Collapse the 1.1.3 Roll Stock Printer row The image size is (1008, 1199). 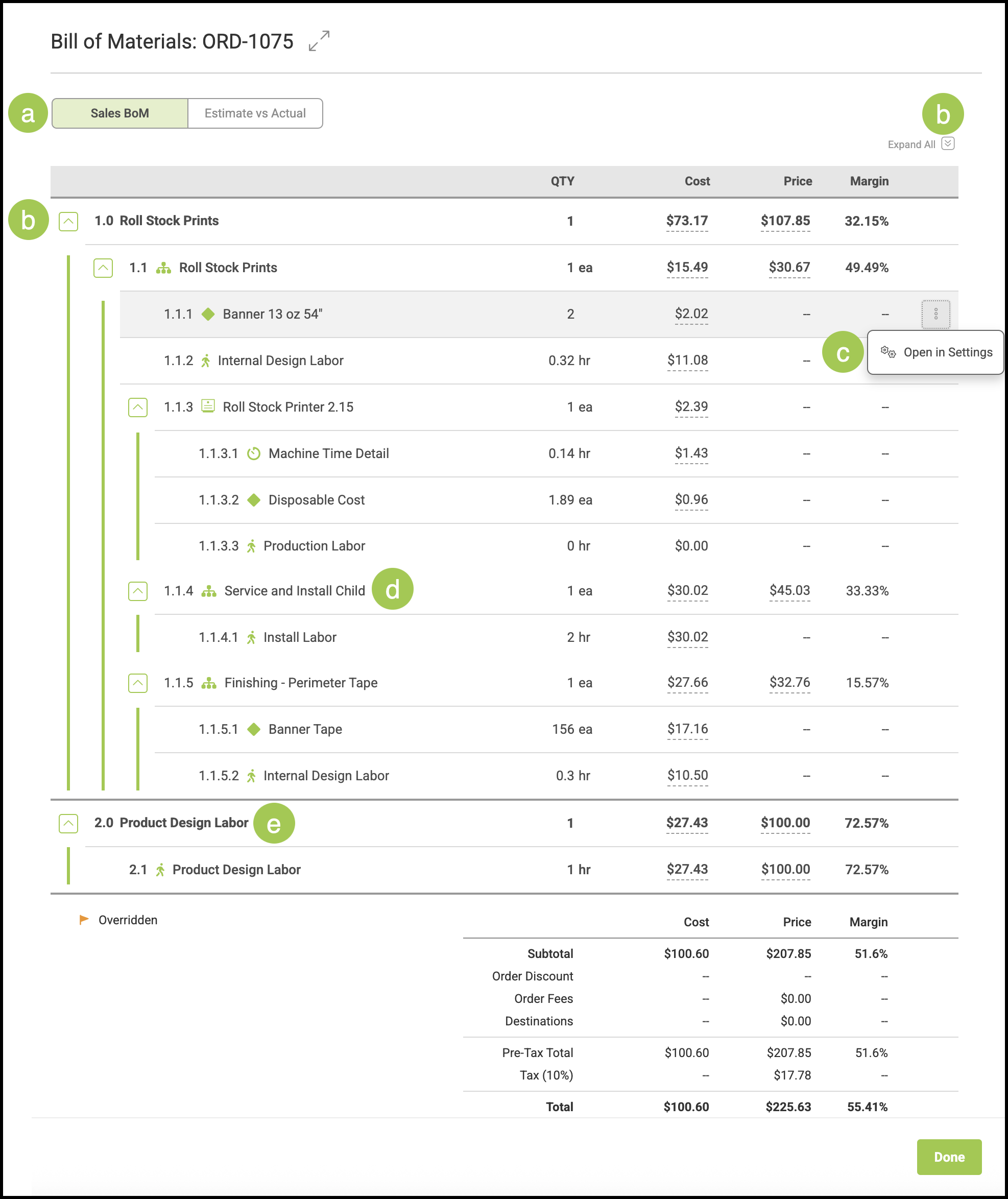pos(138,407)
